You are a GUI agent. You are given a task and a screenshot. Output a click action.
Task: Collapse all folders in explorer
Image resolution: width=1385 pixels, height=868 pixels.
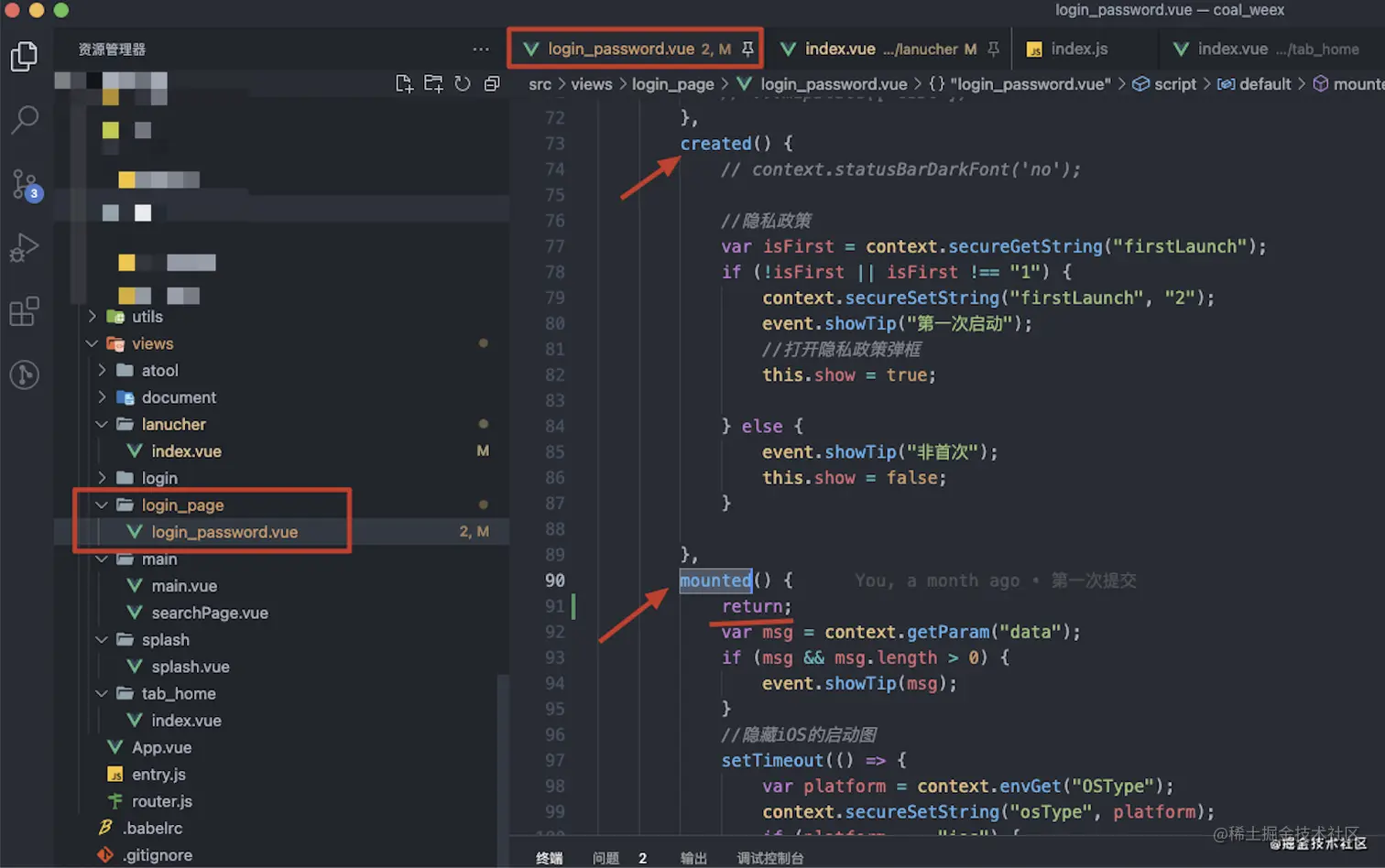(x=492, y=84)
